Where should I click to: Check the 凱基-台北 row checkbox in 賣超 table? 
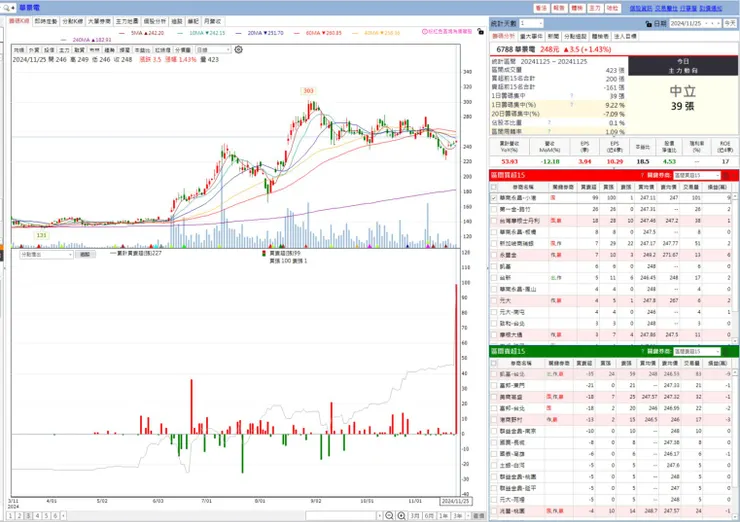tap(494, 374)
